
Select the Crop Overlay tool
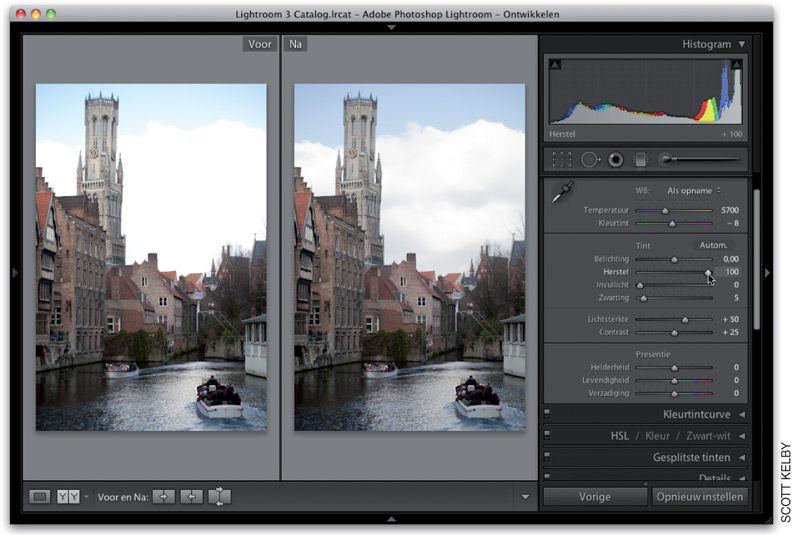562,160
